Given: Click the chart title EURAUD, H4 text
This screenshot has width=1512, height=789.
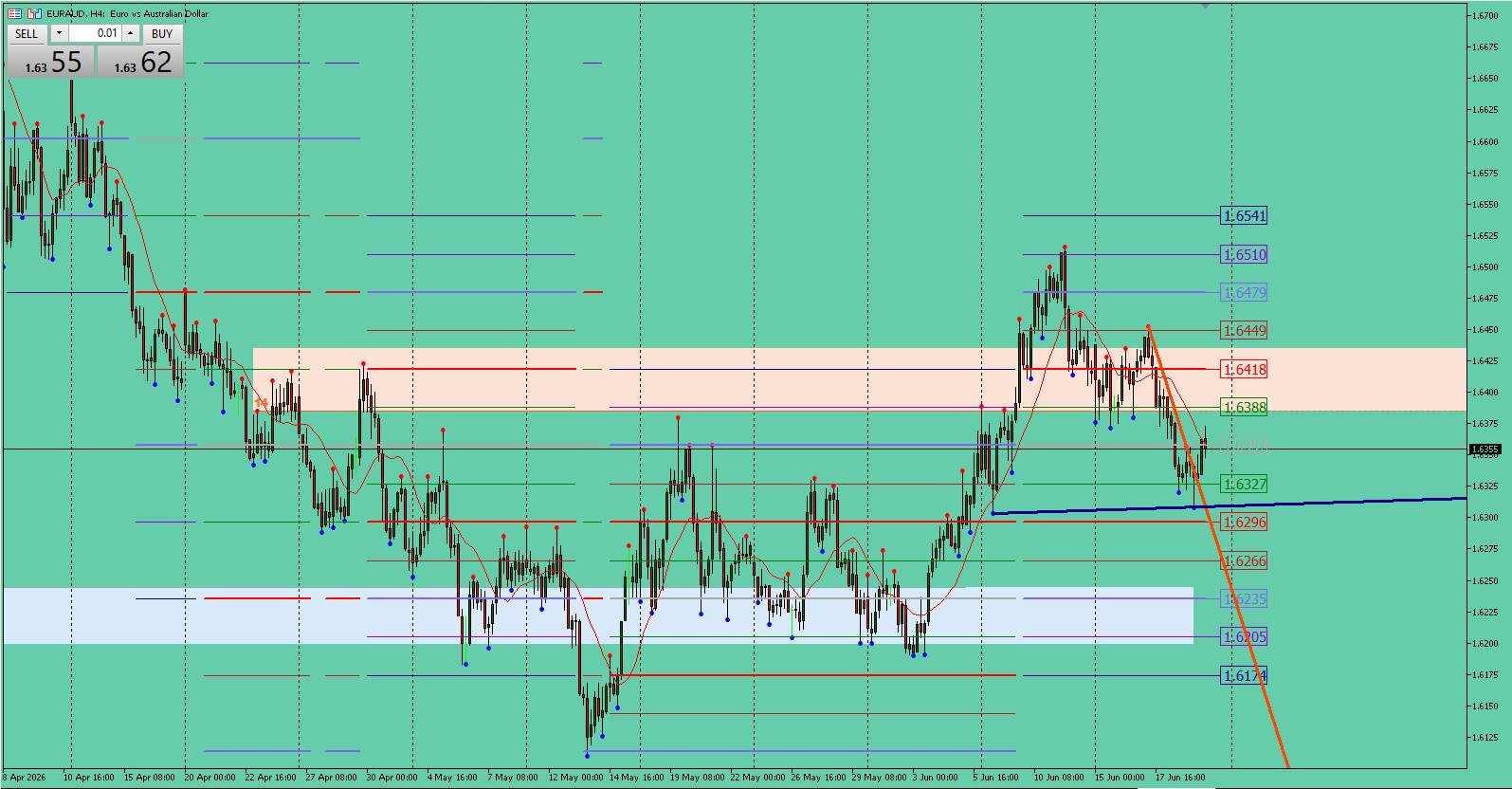Looking at the screenshot, I should (x=75, y=13).
